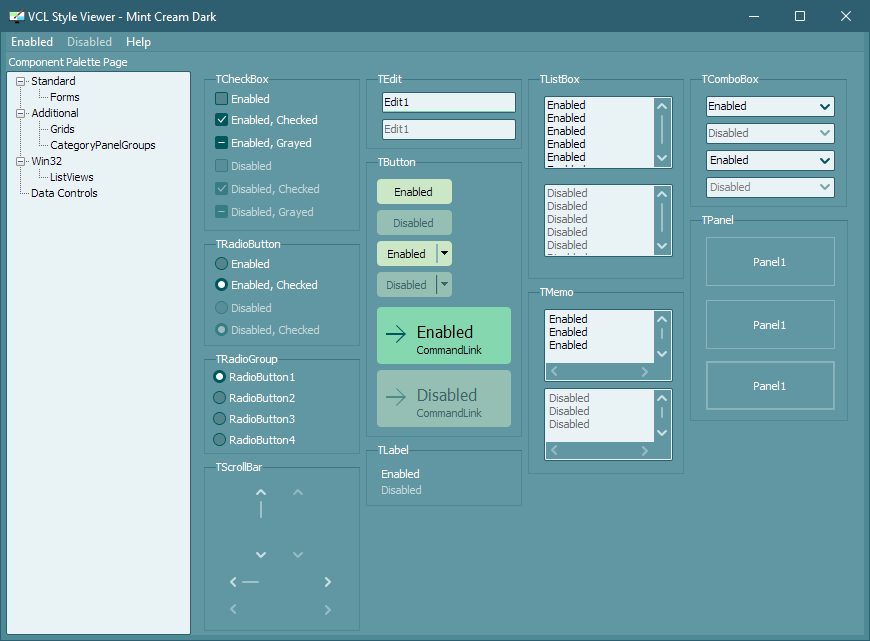Select RadioButton1 in TRadioGroup
Screen dimensions: 870x641
point(219,377)
